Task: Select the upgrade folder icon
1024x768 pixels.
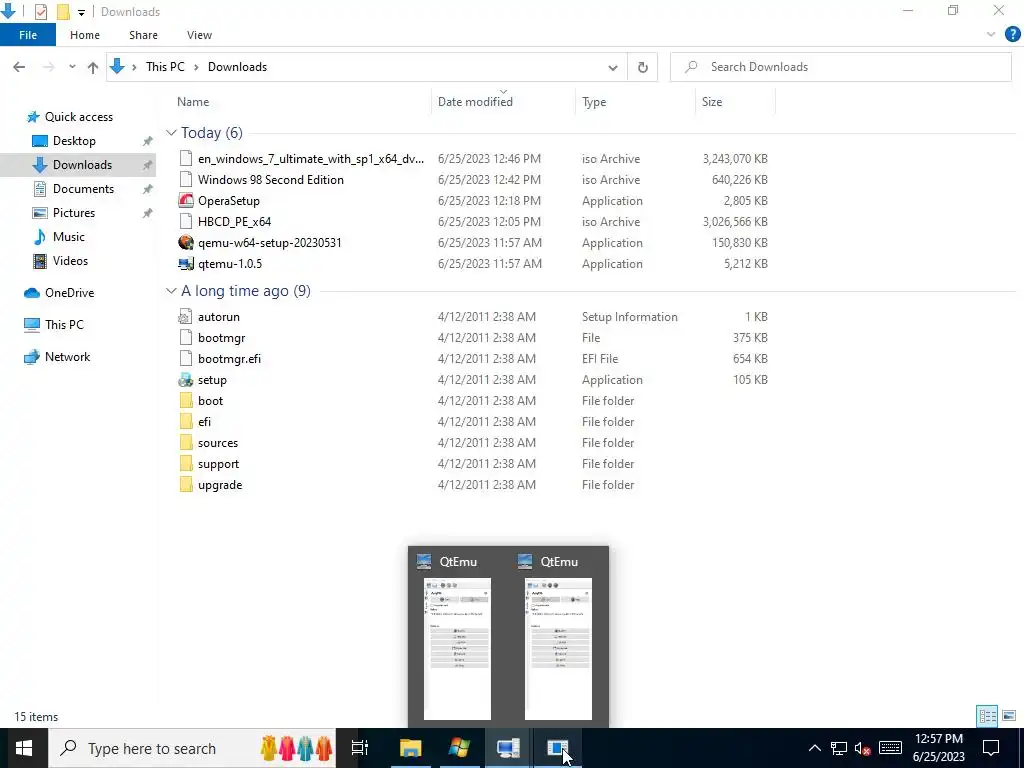Action: (186, 485)
